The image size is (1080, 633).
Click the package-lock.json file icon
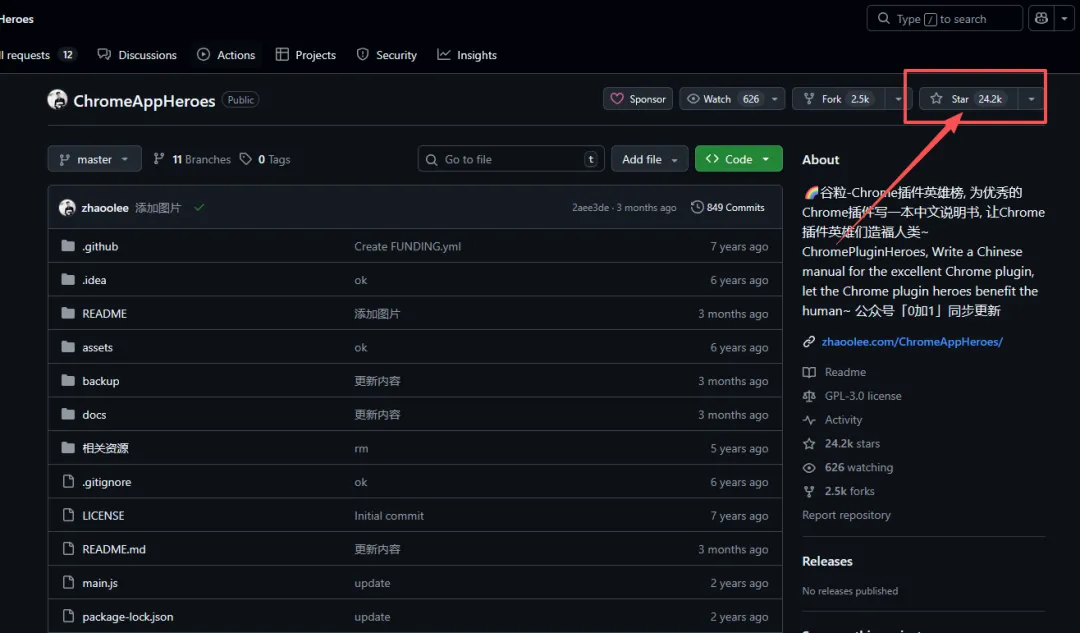(68, 616)
